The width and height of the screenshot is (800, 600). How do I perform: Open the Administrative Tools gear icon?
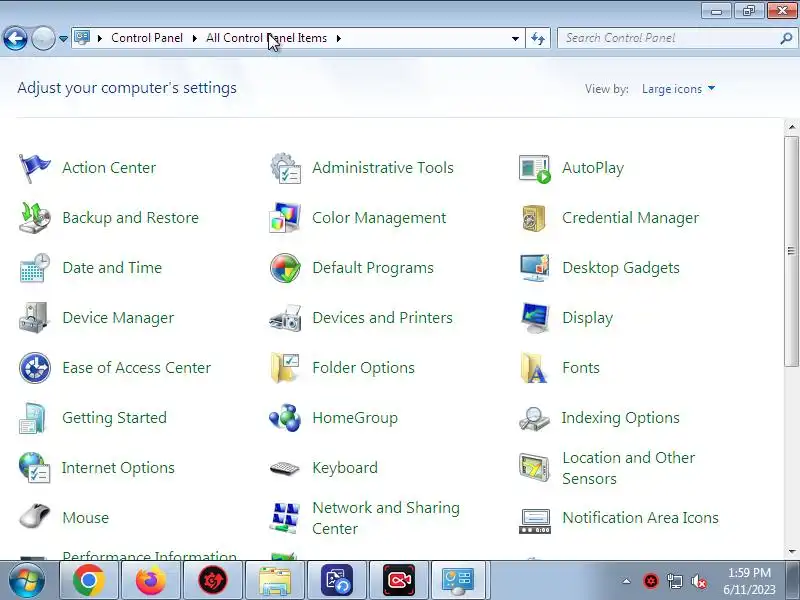pos(285,168)
